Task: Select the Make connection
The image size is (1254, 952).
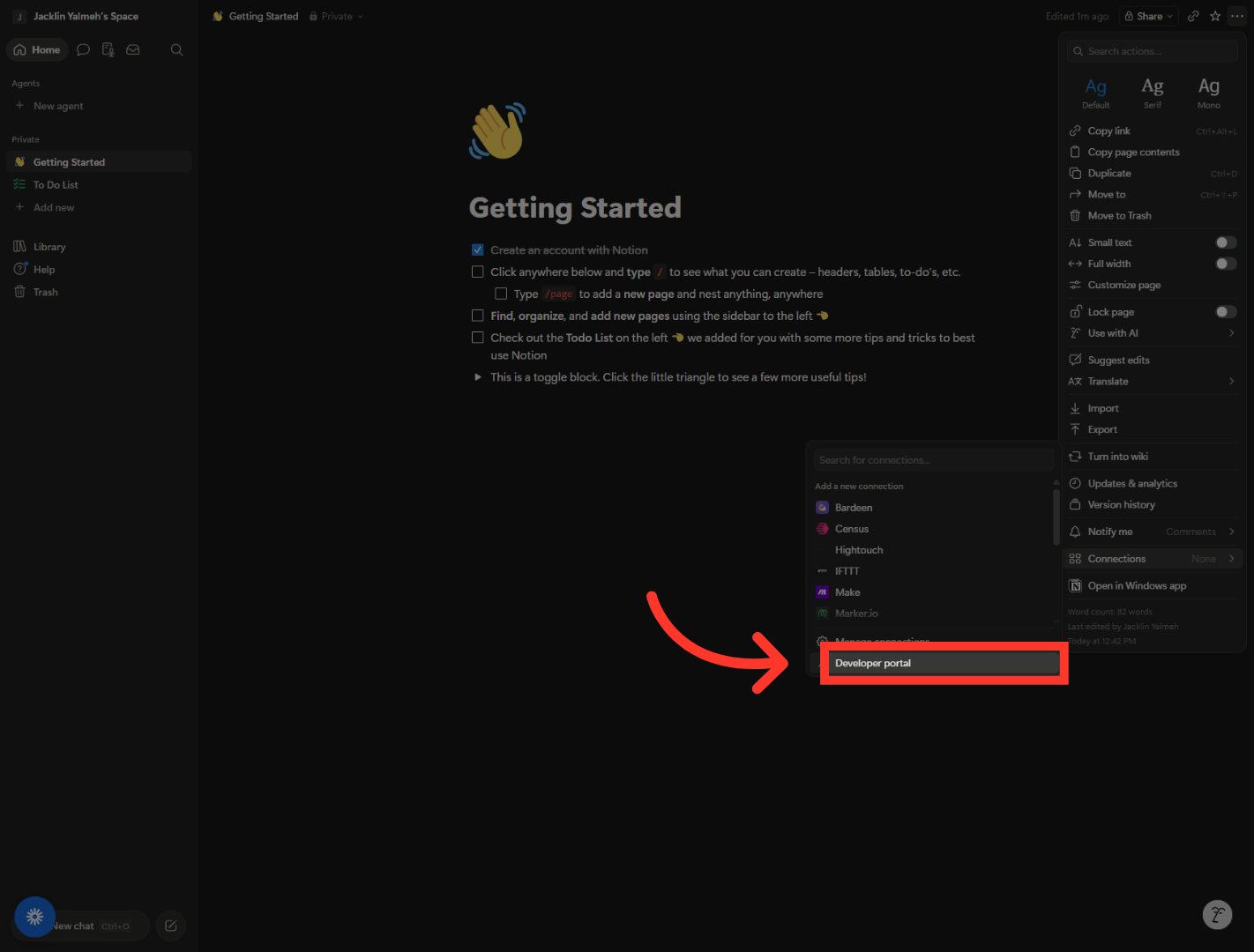Action: 933,592
